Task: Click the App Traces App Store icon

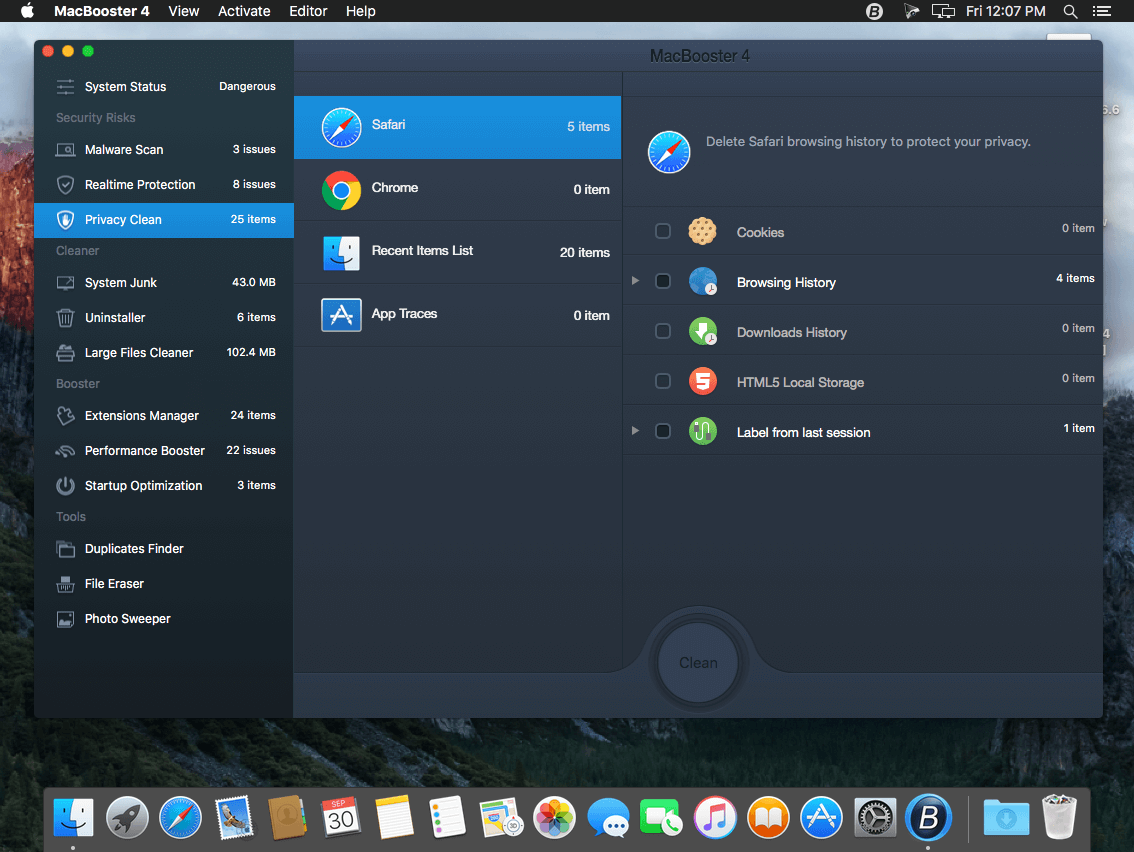Action: pos(341,315)
